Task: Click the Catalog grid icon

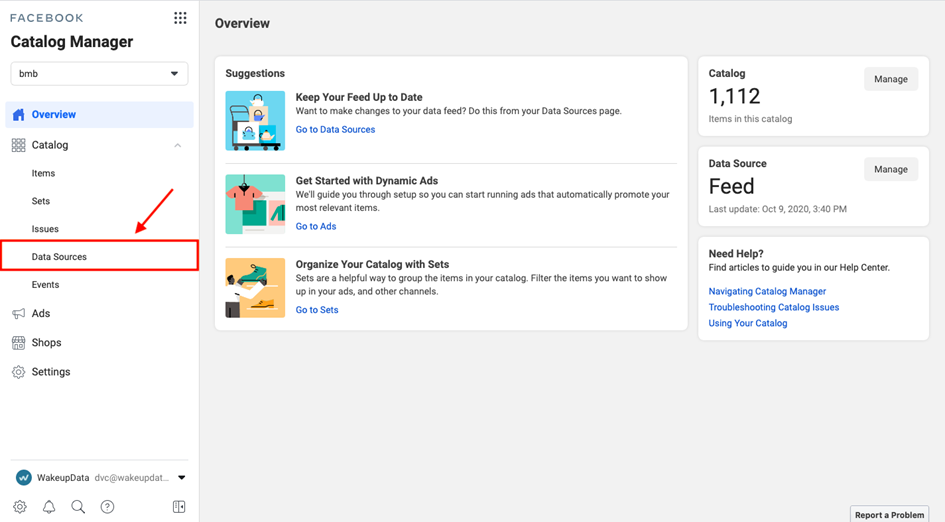Action: pyautogui.click(x=19, y=145)
